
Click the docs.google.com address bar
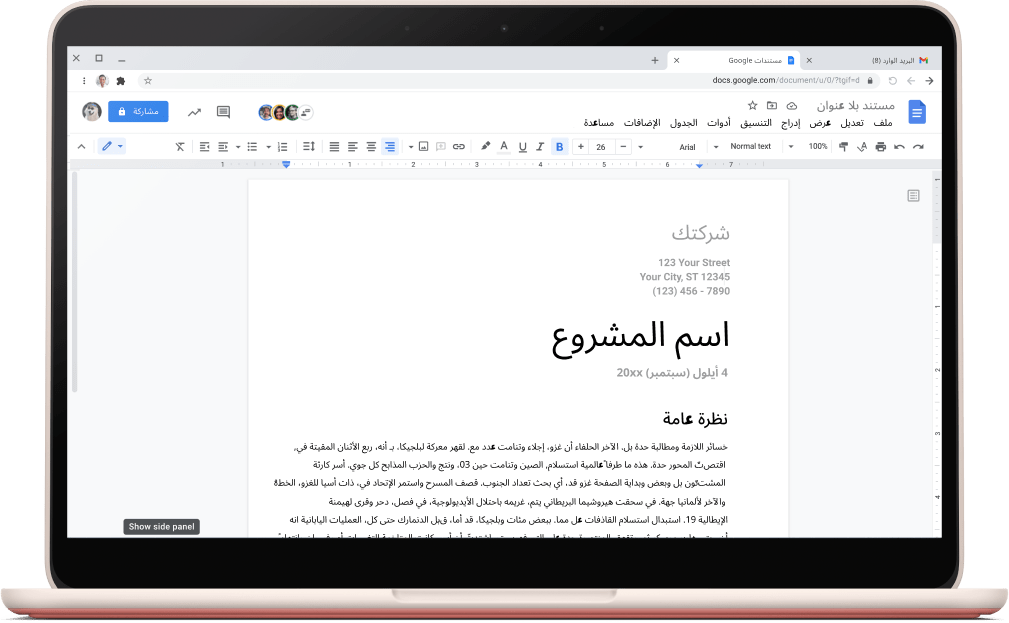click(x=507, y=81)
